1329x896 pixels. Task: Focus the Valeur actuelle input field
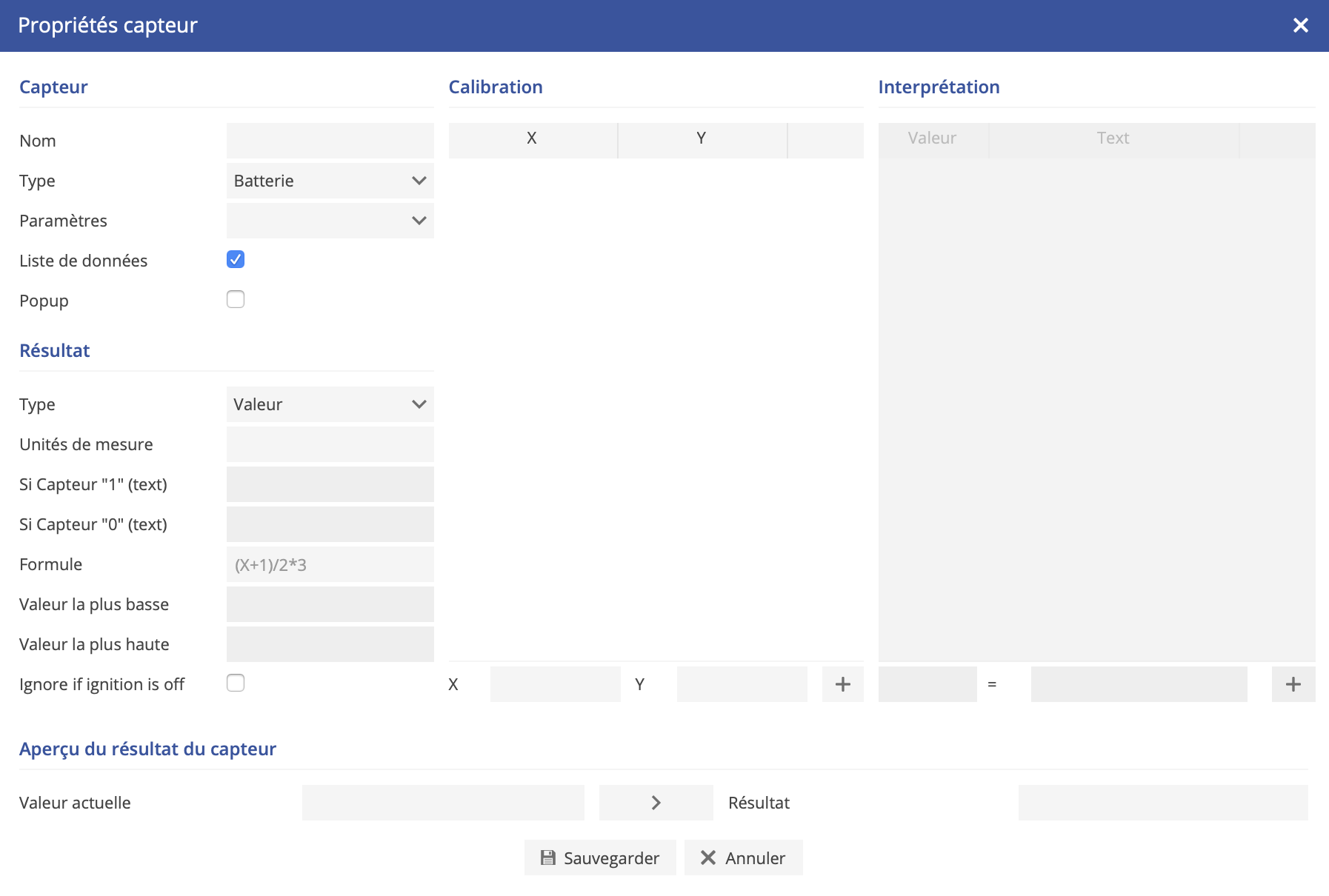pos(442,803)
